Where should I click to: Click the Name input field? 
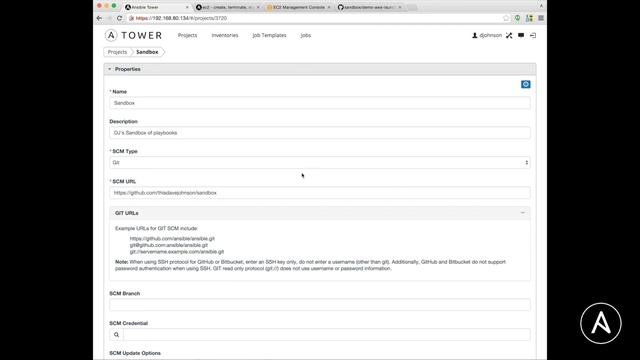click(x=320, y=103)
